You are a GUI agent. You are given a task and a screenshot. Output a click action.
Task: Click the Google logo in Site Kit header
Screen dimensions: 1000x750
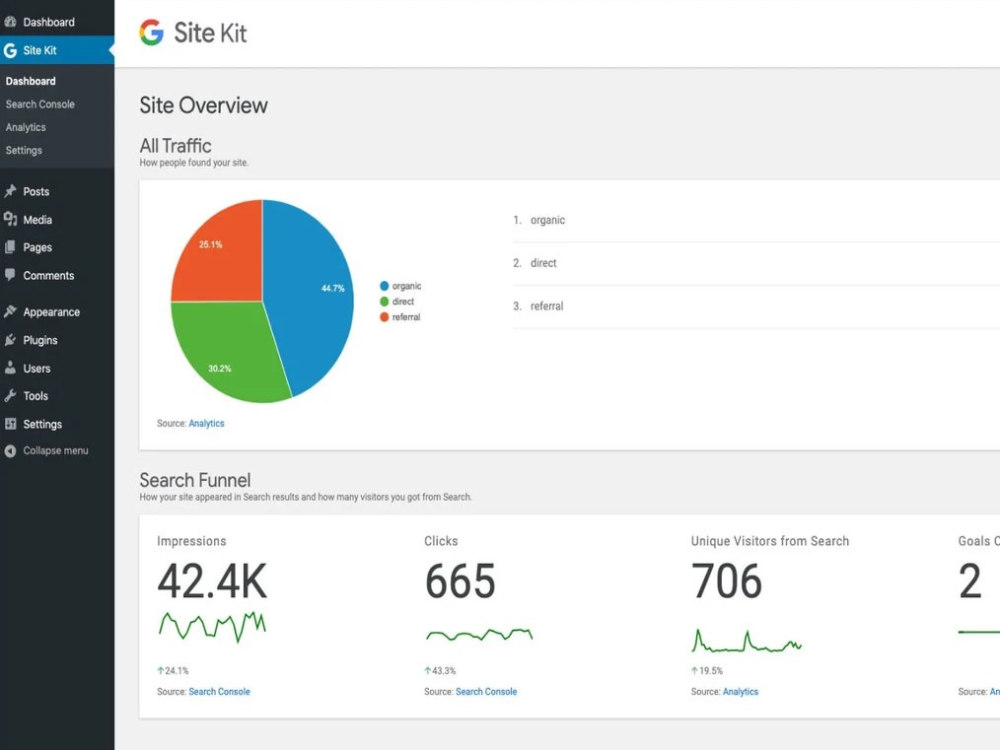click(x=152, y=33)
